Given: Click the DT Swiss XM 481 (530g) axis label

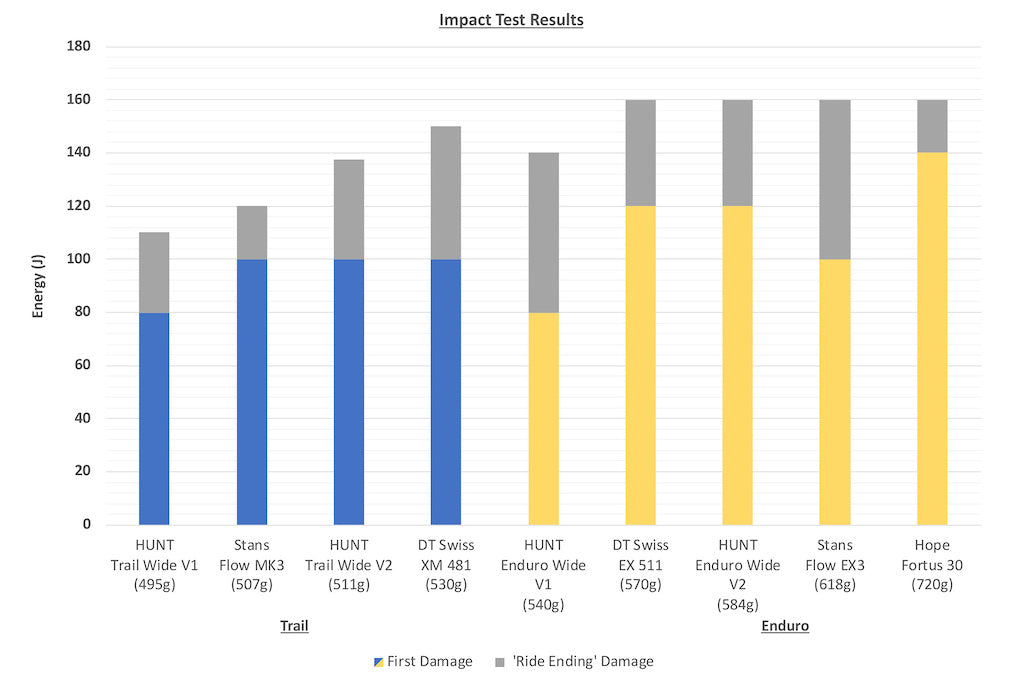Looking at the screenshot, I should [x=446, y=565].
